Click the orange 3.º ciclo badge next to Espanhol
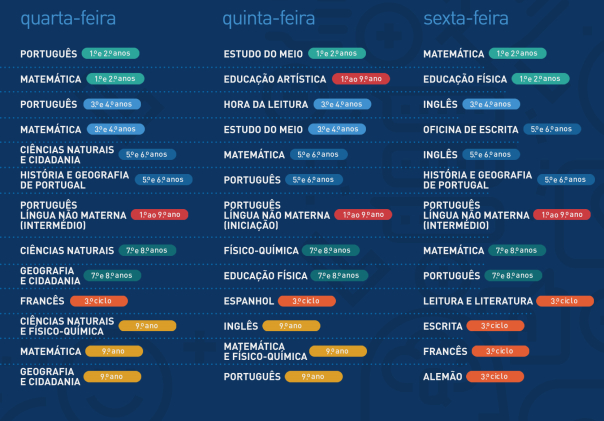Image resolution: width=604 pixels, height=421 pixels. pos(307,301)
